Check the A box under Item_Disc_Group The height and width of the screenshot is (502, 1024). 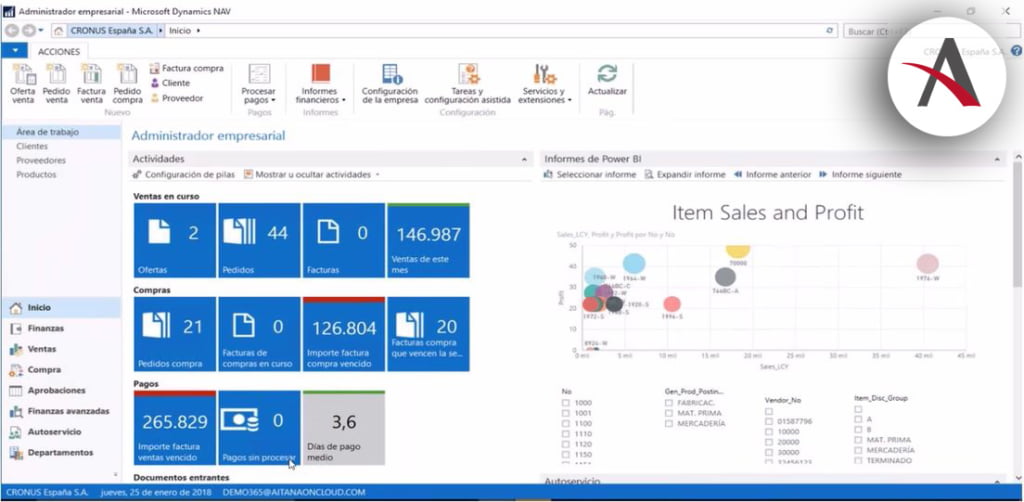tap(858, 419)
